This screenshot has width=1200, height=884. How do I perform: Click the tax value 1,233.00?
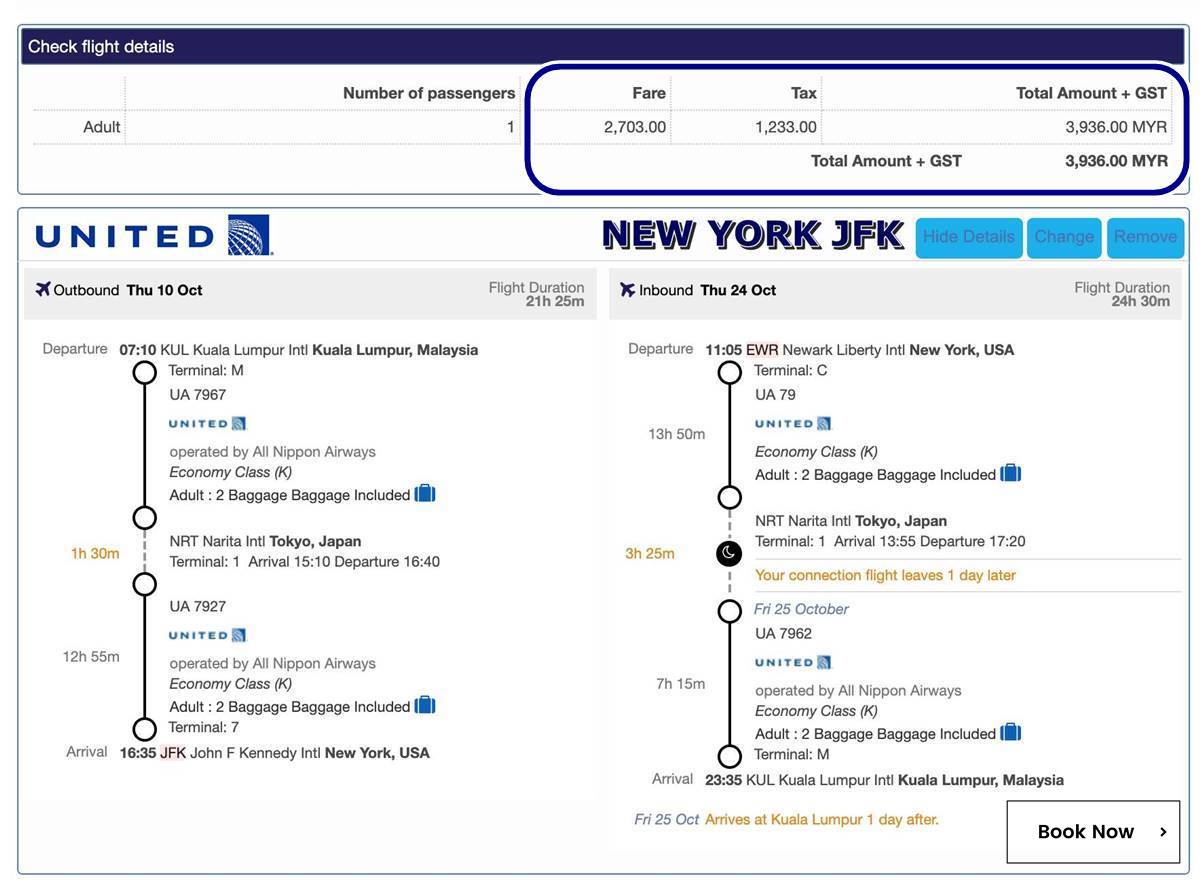[x=785, y=127]
